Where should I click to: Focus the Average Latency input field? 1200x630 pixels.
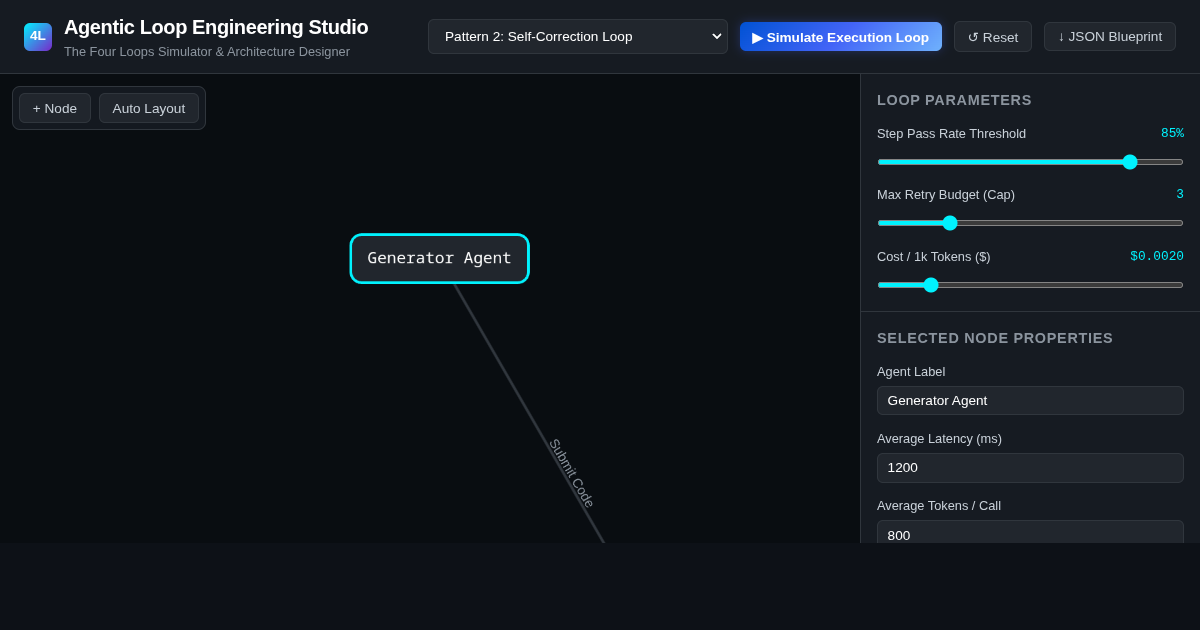tap(1030, 468)
